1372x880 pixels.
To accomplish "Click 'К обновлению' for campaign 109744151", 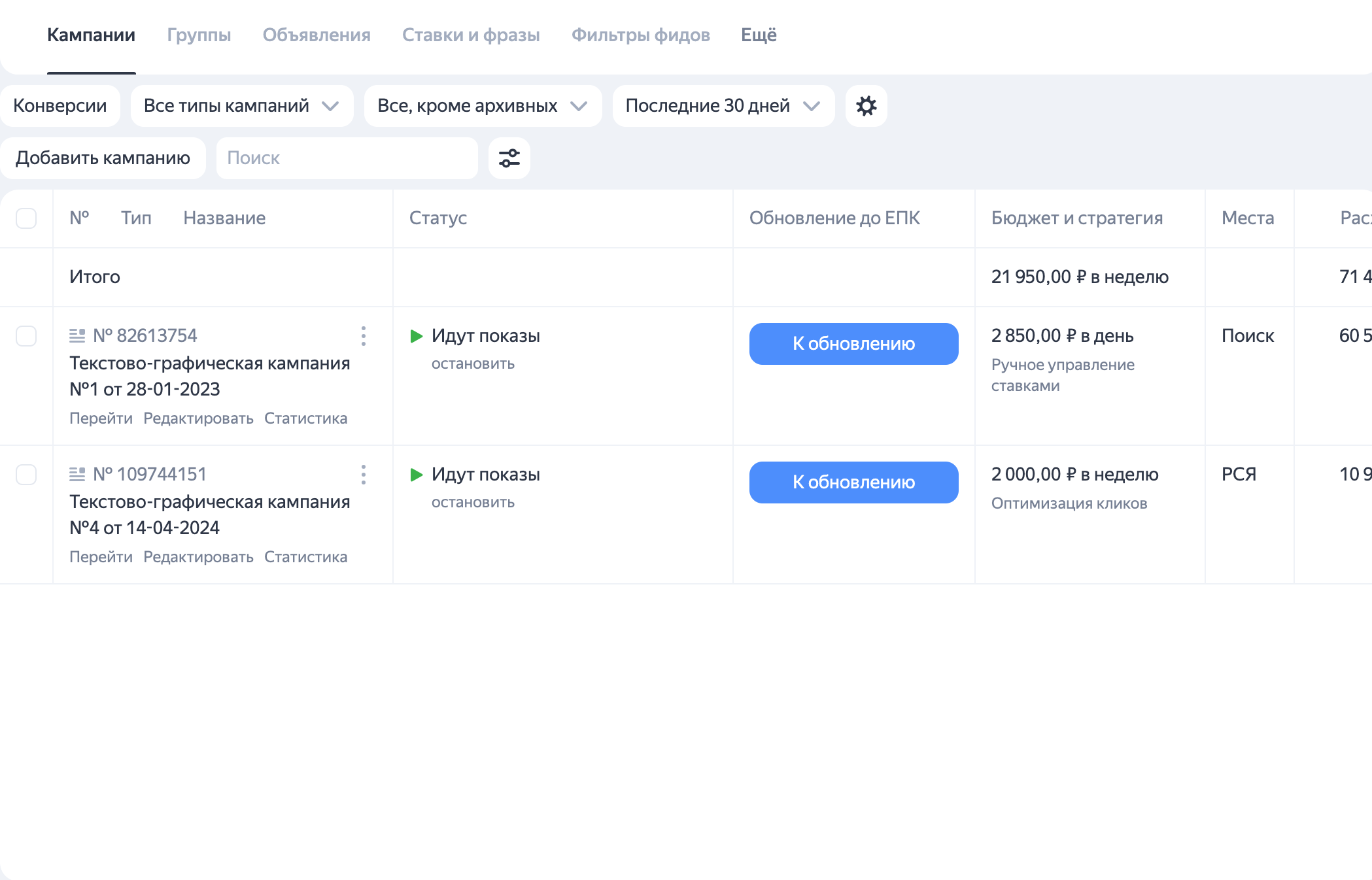I will point(854,482).
